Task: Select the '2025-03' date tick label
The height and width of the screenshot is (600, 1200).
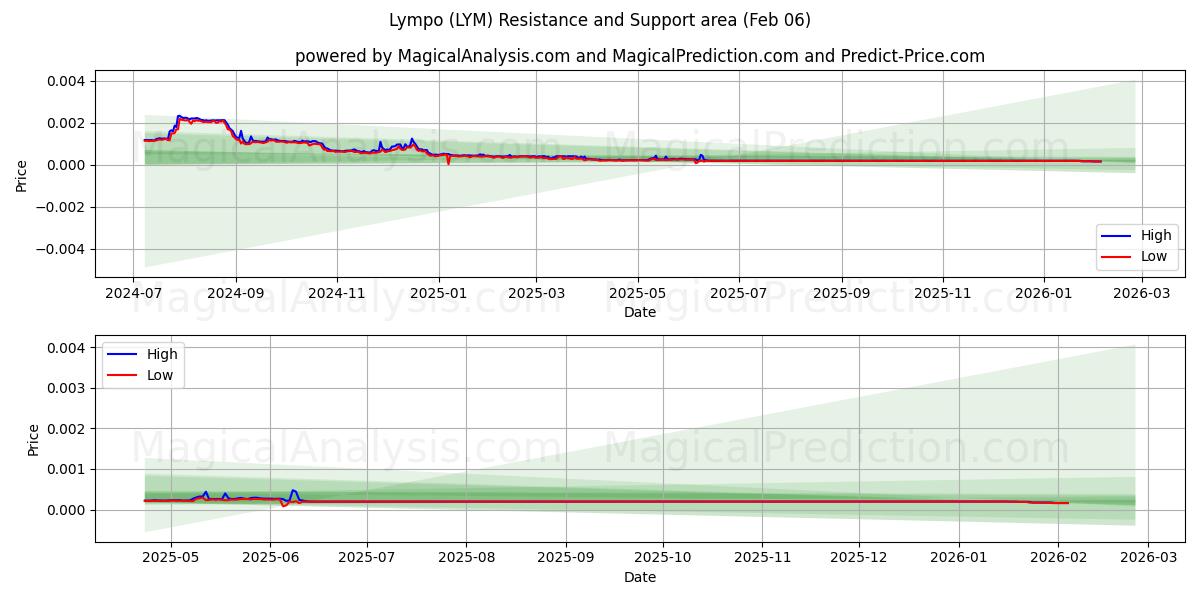Action: [536, 293]
